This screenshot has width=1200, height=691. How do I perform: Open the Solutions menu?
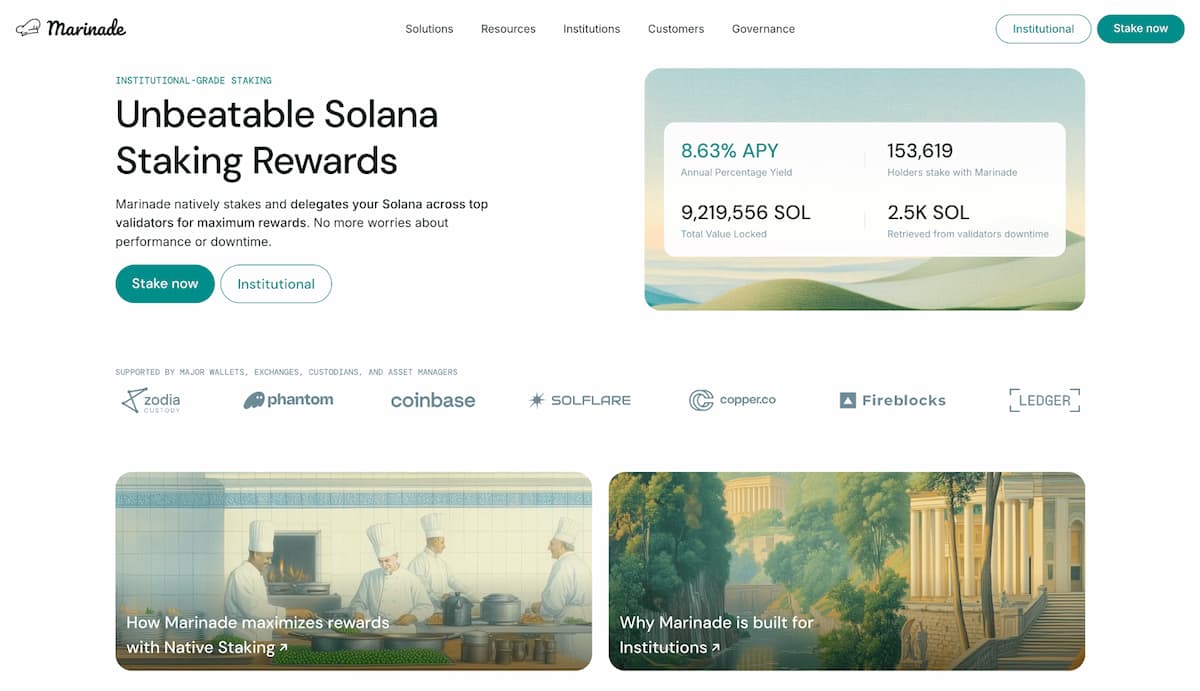pyautogui.click(x=429, y=29)
